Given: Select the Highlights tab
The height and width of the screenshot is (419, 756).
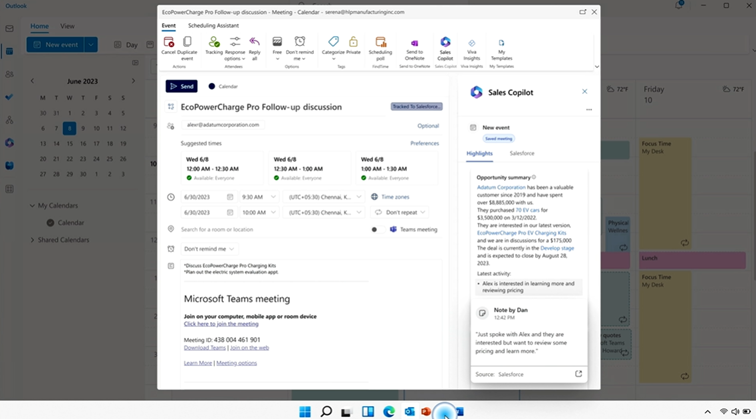Looking at the screenshot, I should click(x=479, y=153).
